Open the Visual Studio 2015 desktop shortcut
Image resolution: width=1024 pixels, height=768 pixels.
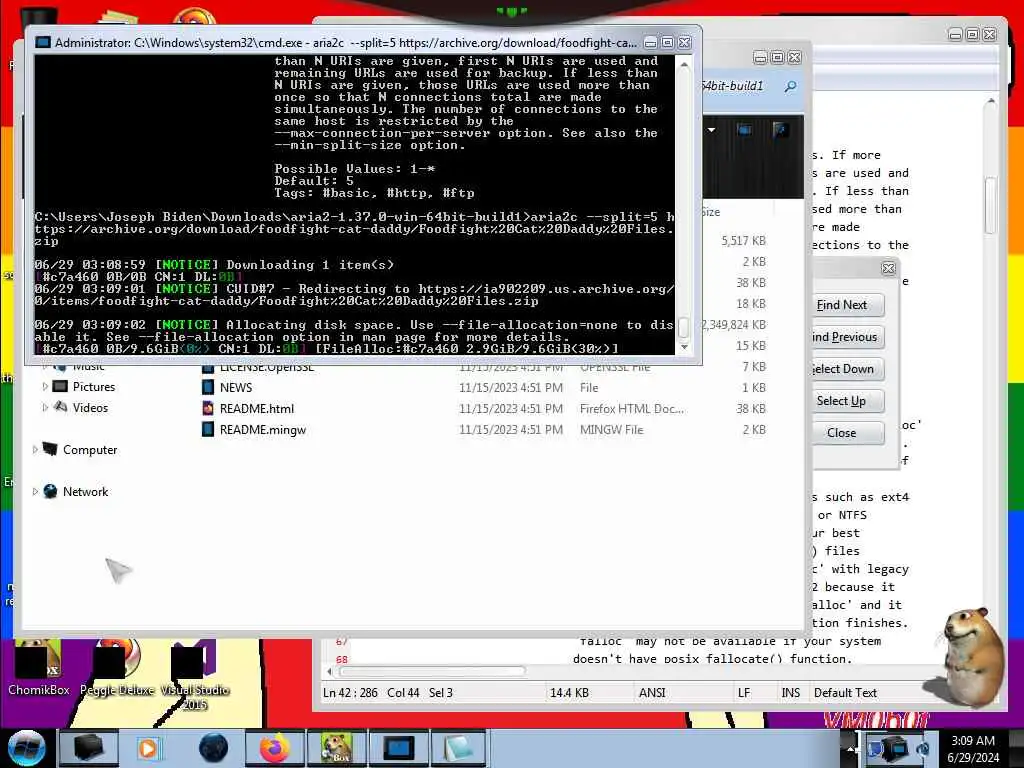[195, 675]
